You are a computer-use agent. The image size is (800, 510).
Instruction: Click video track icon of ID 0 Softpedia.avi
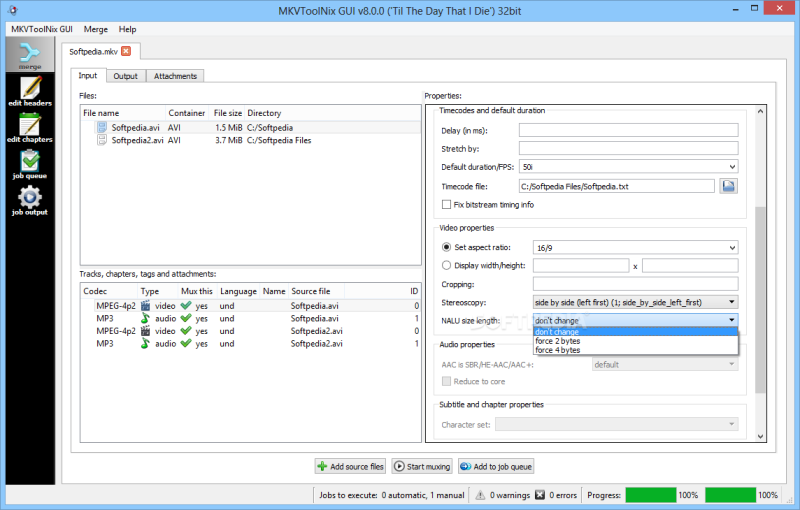click(x=145, y=305)
